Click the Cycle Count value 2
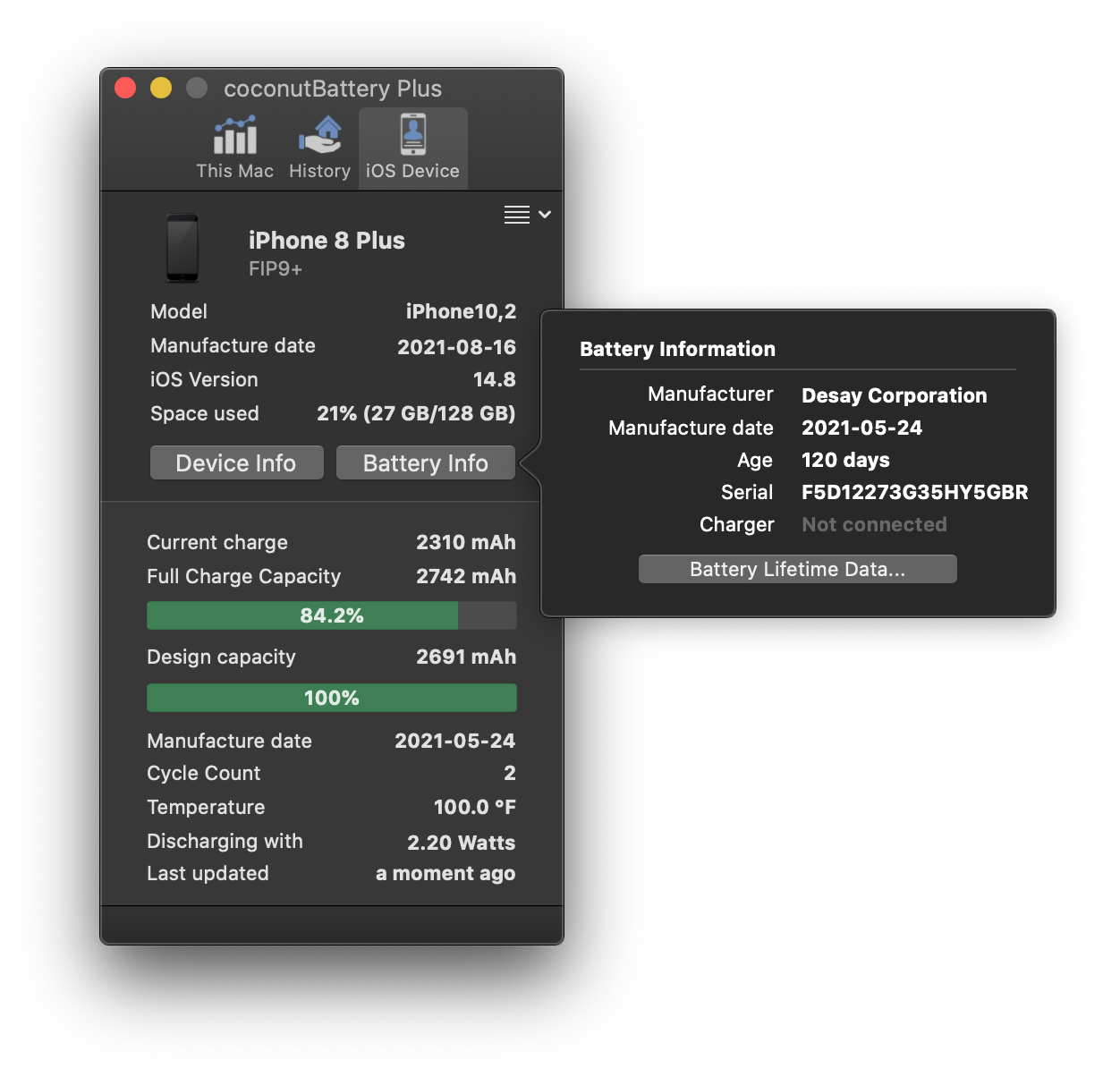This screenshot has height=1077, width=1120. [x=510, y=773]
